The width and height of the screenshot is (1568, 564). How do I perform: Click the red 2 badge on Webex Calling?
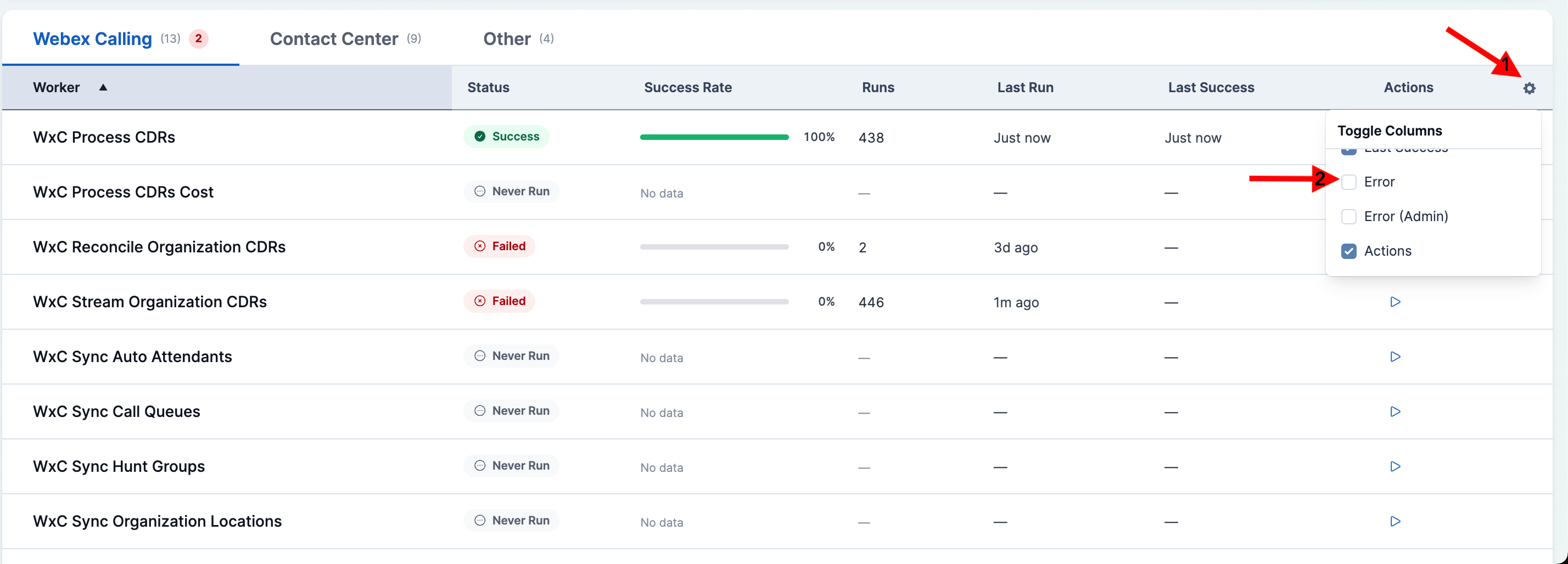coord(198,39)
